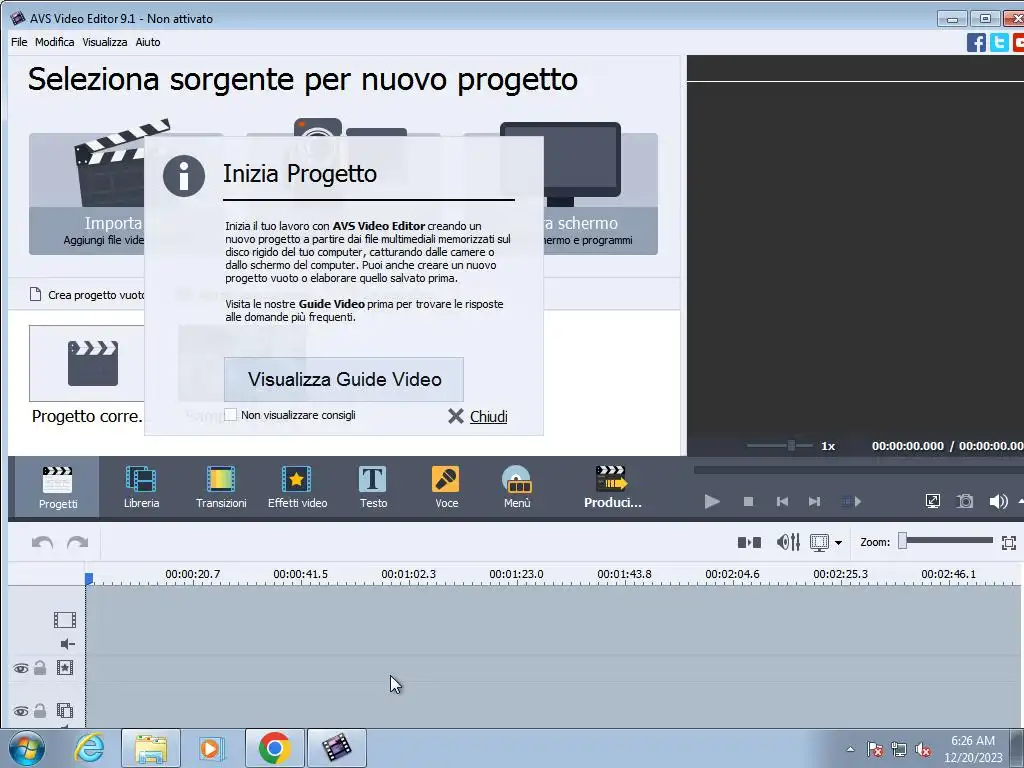Go to previous frame in preview

pyautogui.click(x=782, y=501)
